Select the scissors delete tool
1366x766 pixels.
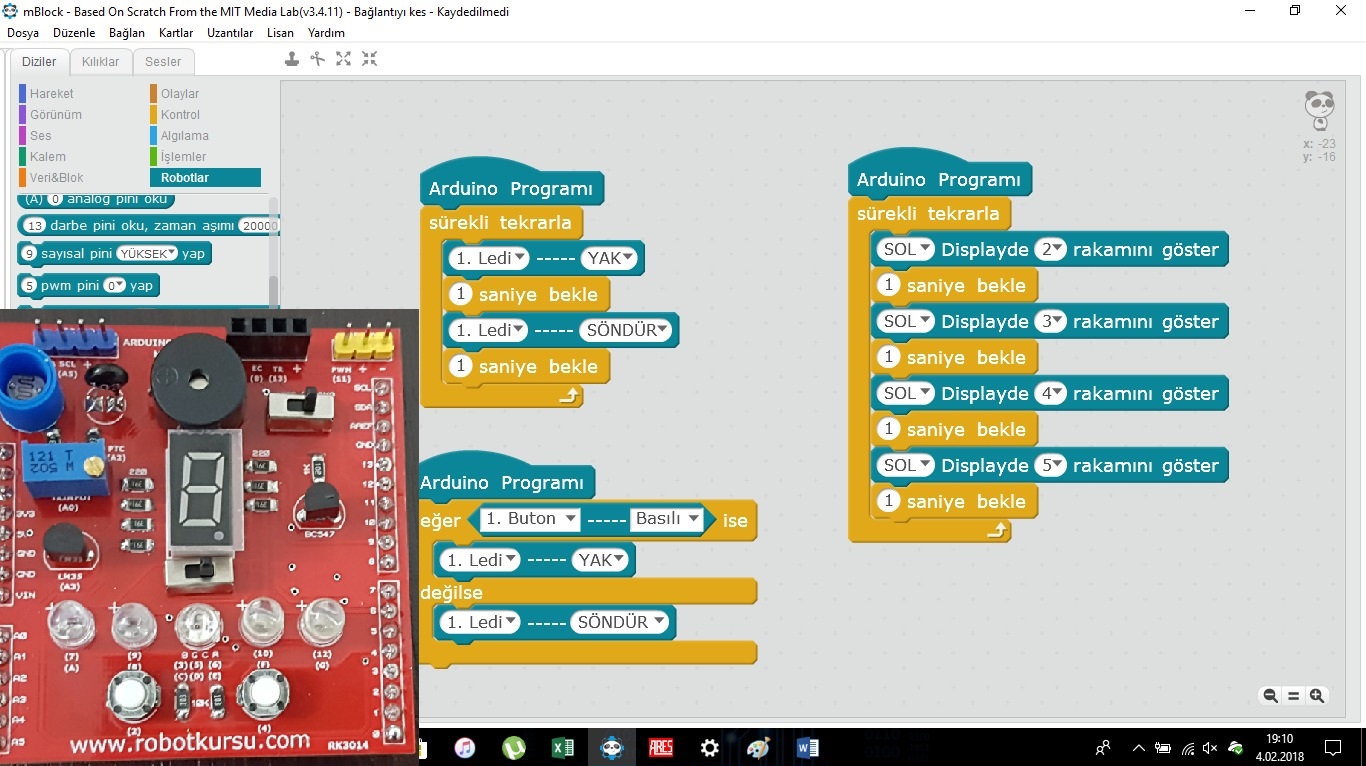pyautogui.click(x=318, y=59)
